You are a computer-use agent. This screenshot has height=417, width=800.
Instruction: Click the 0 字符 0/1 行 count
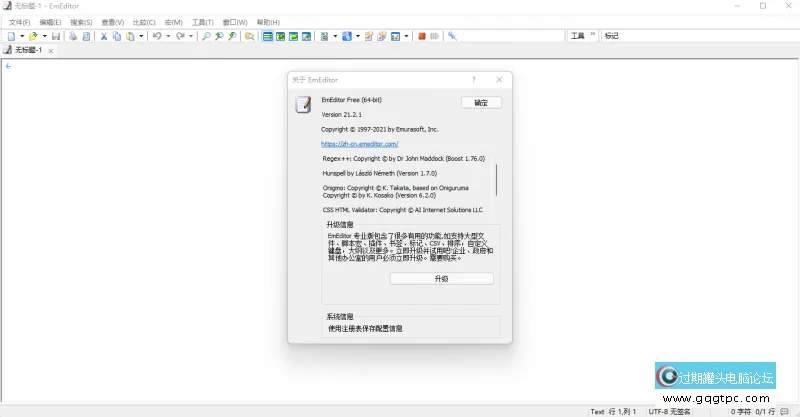click(x=753, y=411)
